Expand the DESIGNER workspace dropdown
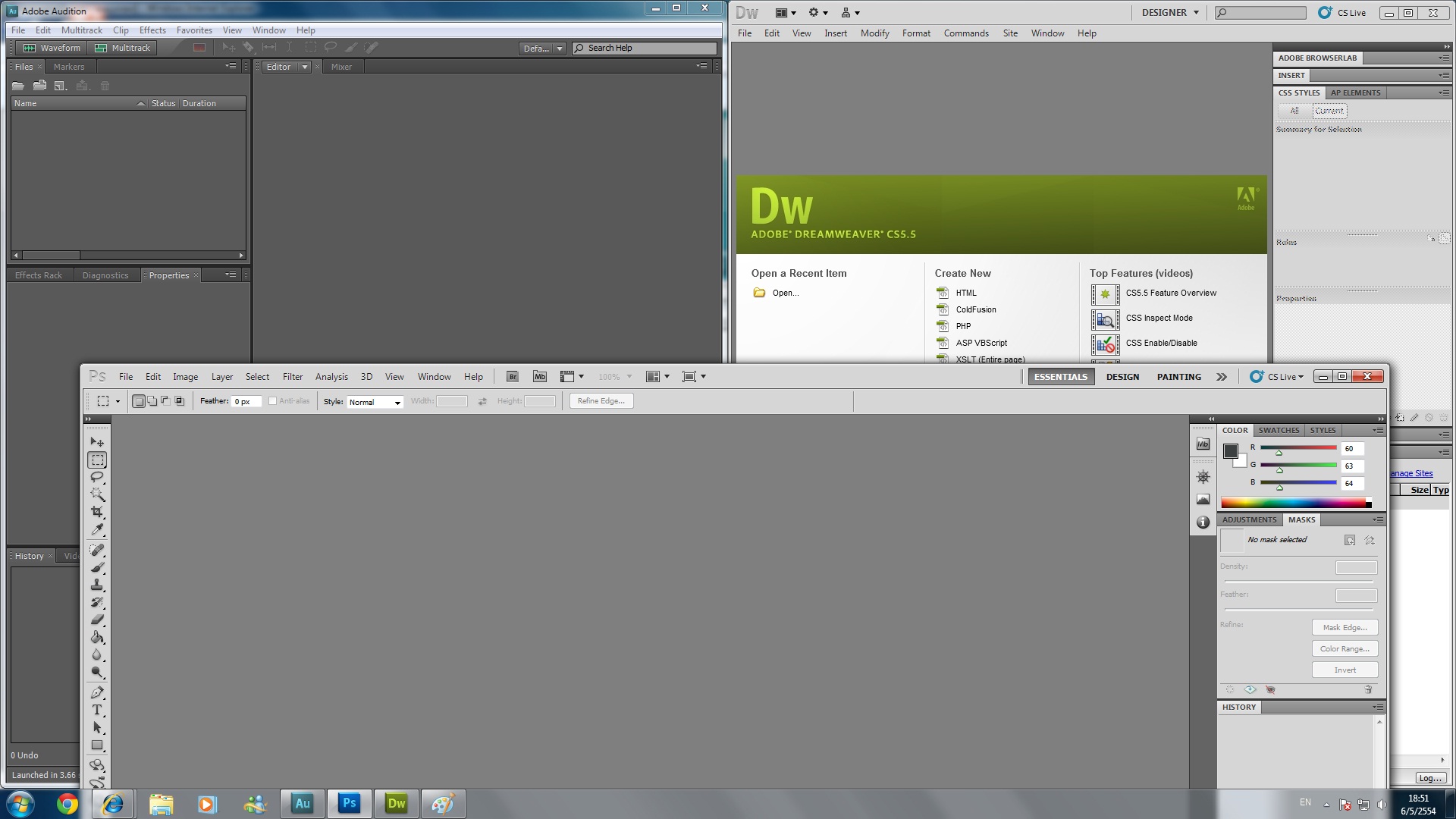Image resolution: width=1456 pixels, height=819 pixels. point(1170,13)
